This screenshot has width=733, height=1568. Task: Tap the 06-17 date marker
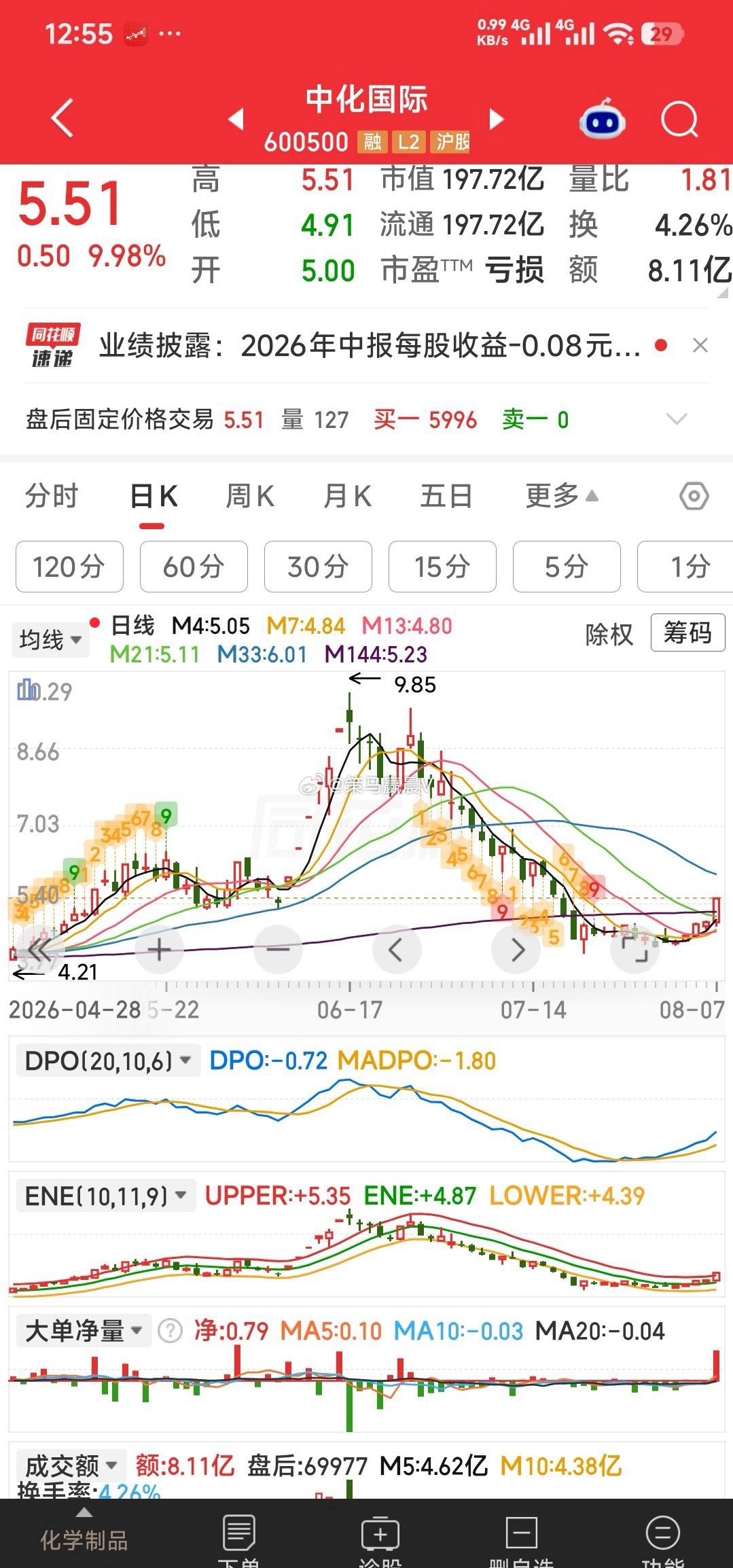[x=350, y=1010]
